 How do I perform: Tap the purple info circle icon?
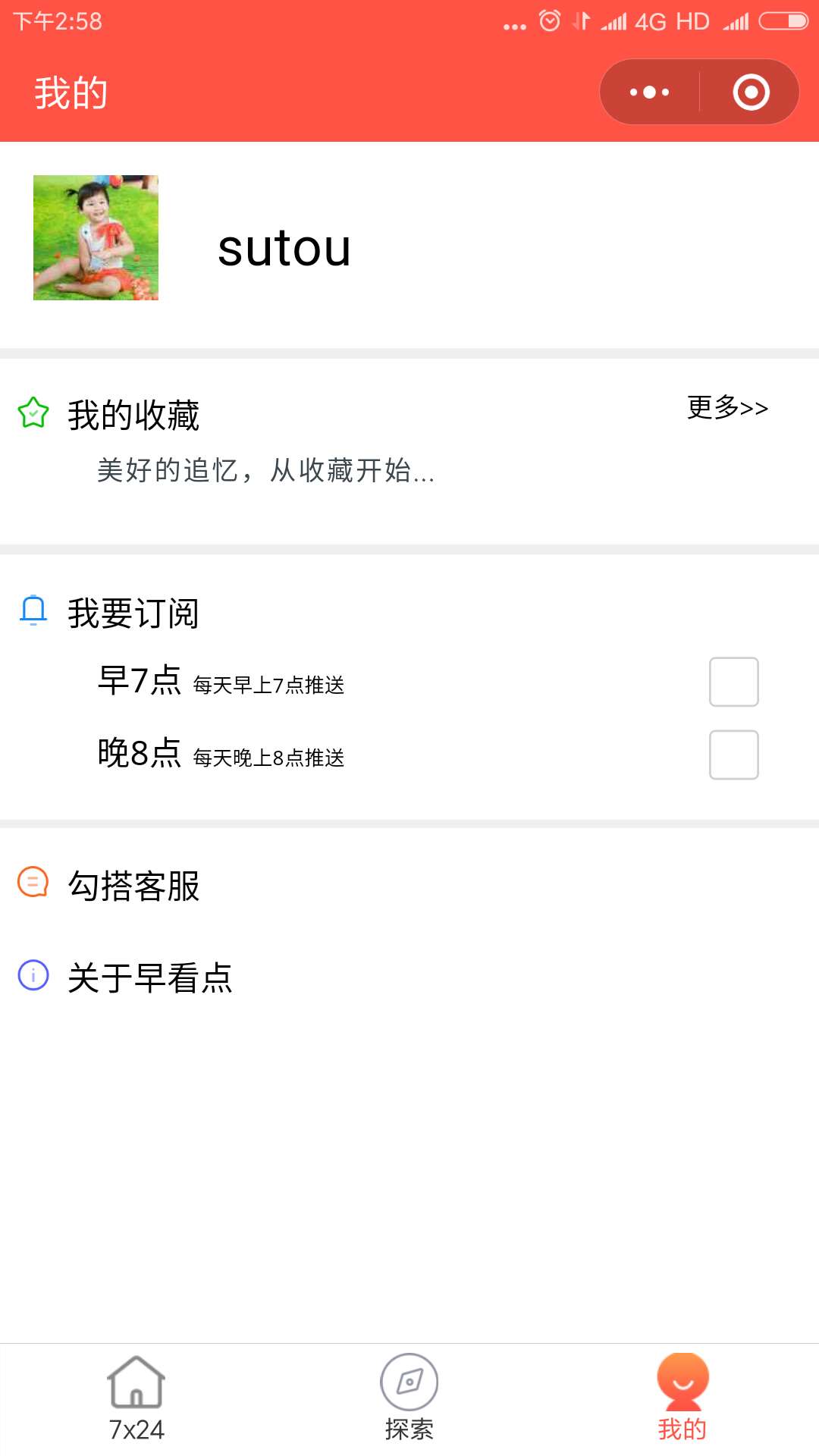33,975
